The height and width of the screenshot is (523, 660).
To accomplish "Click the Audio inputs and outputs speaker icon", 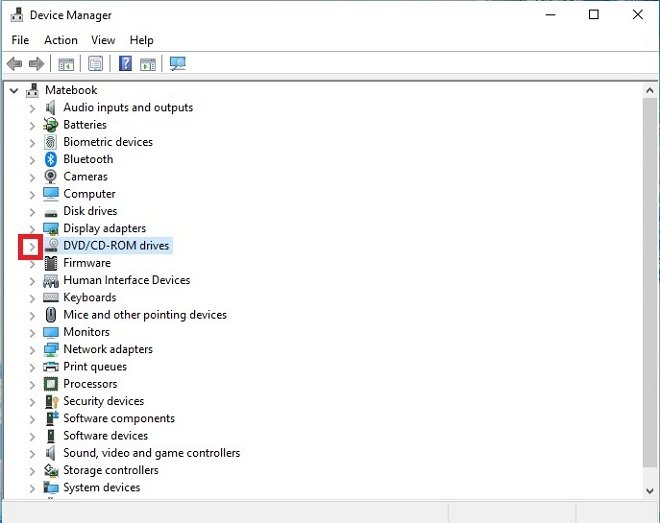I will click(x=51, y=108).
